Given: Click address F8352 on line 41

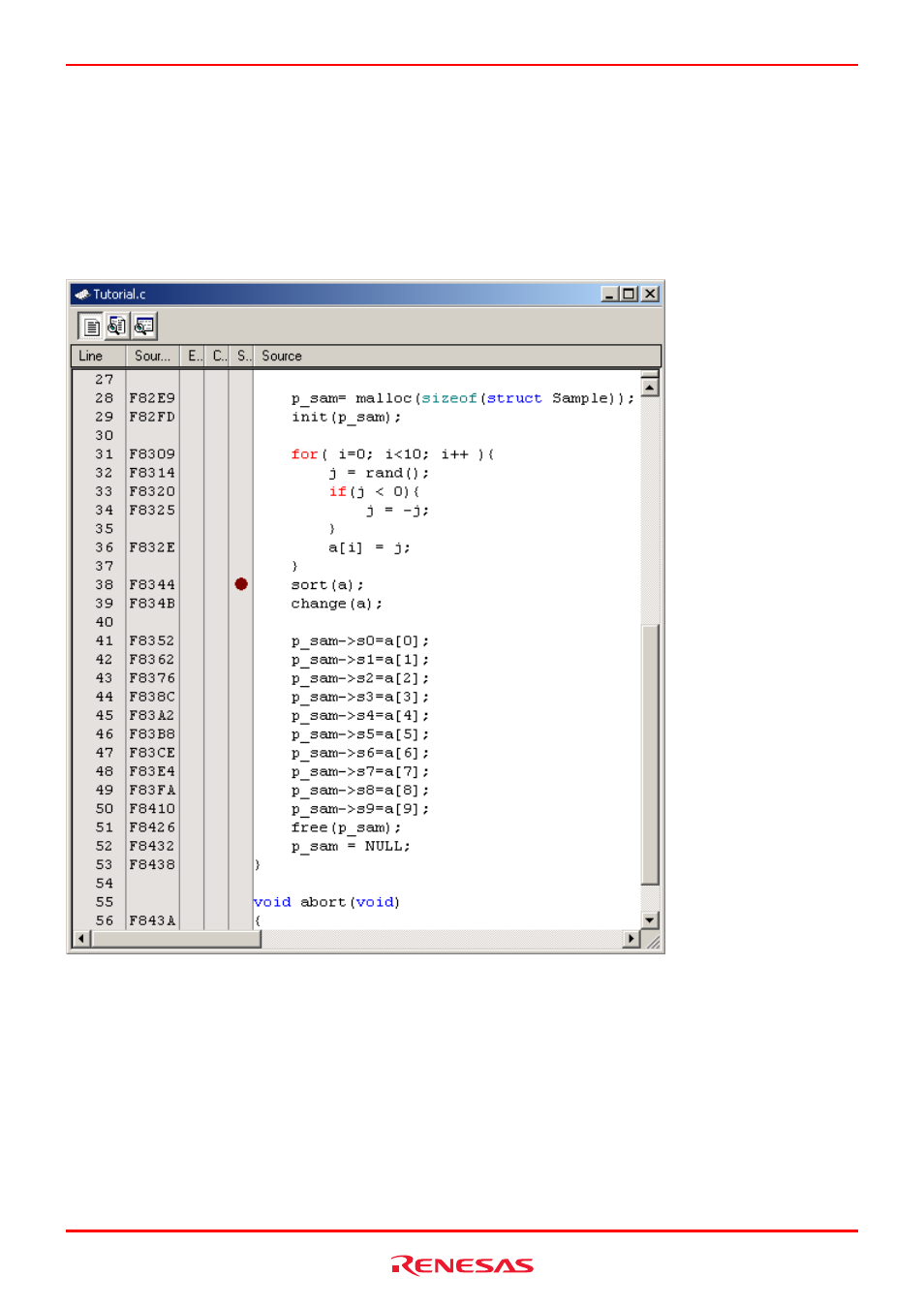Looking at the screenshot, I should [152, 640].
